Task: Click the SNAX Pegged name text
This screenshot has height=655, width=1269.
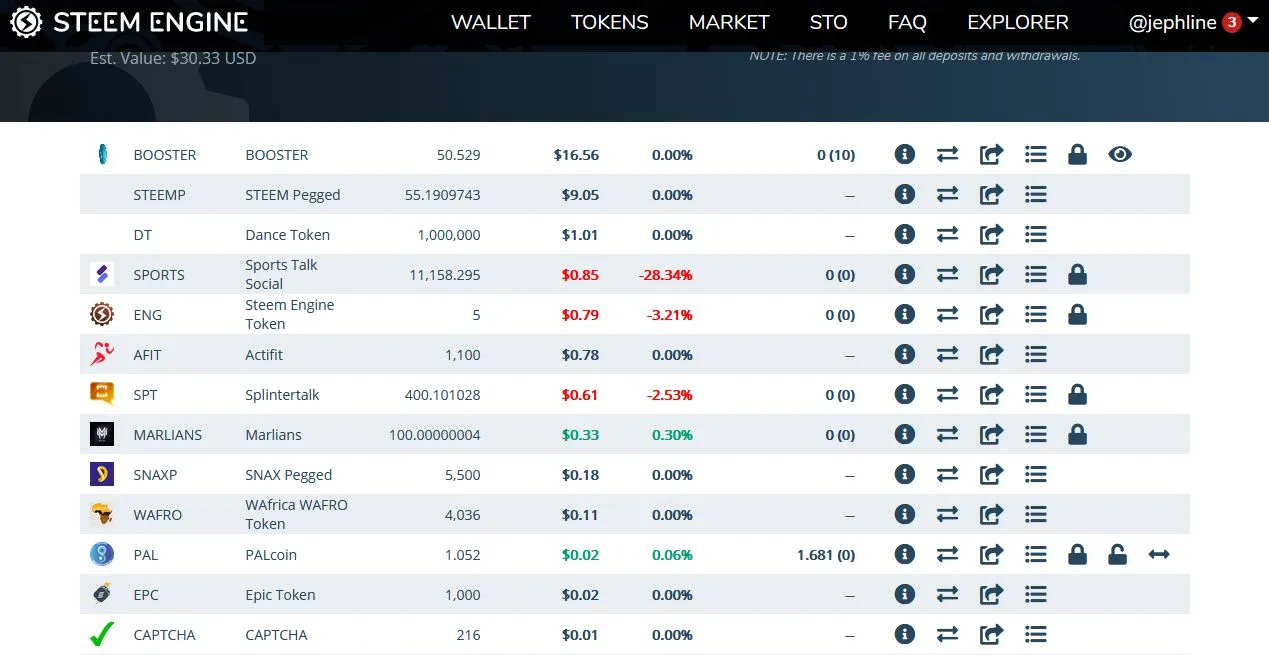Action: pyautogui.click(x=289, y=475)
